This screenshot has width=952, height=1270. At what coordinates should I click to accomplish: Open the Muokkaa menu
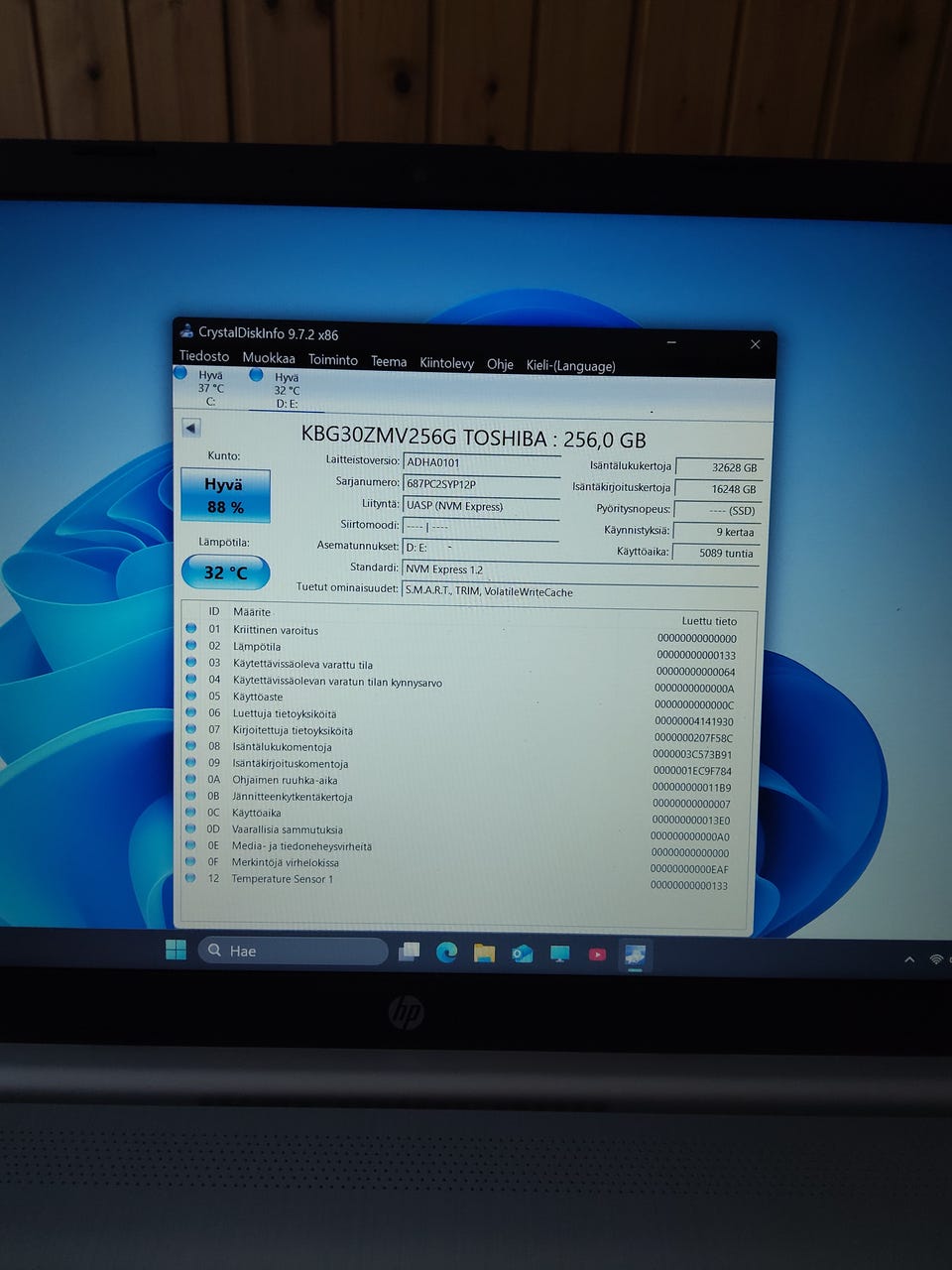(269, 357)
